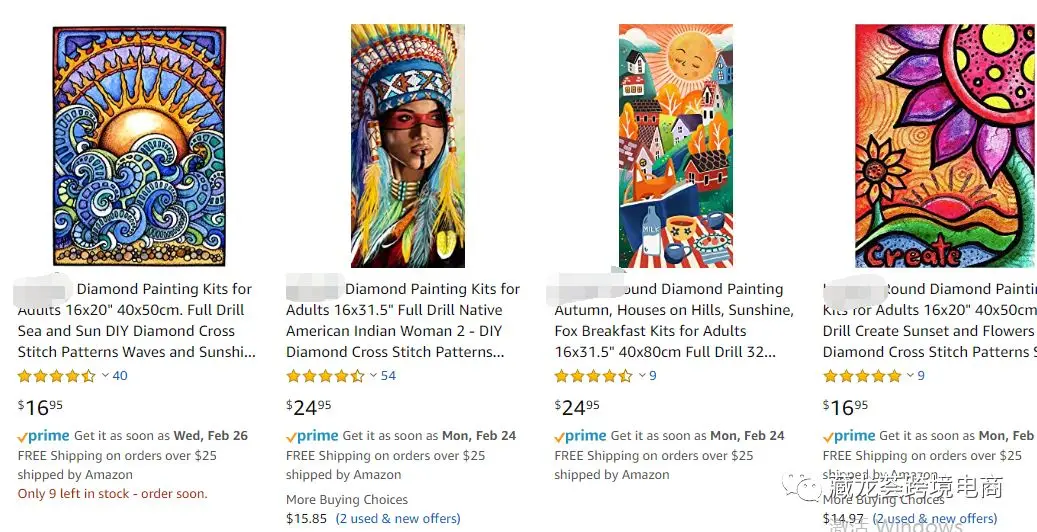This screenshot has width=1037, height=532.
Task: Open the Create Sunset and Flowers image
Action: 944,146
